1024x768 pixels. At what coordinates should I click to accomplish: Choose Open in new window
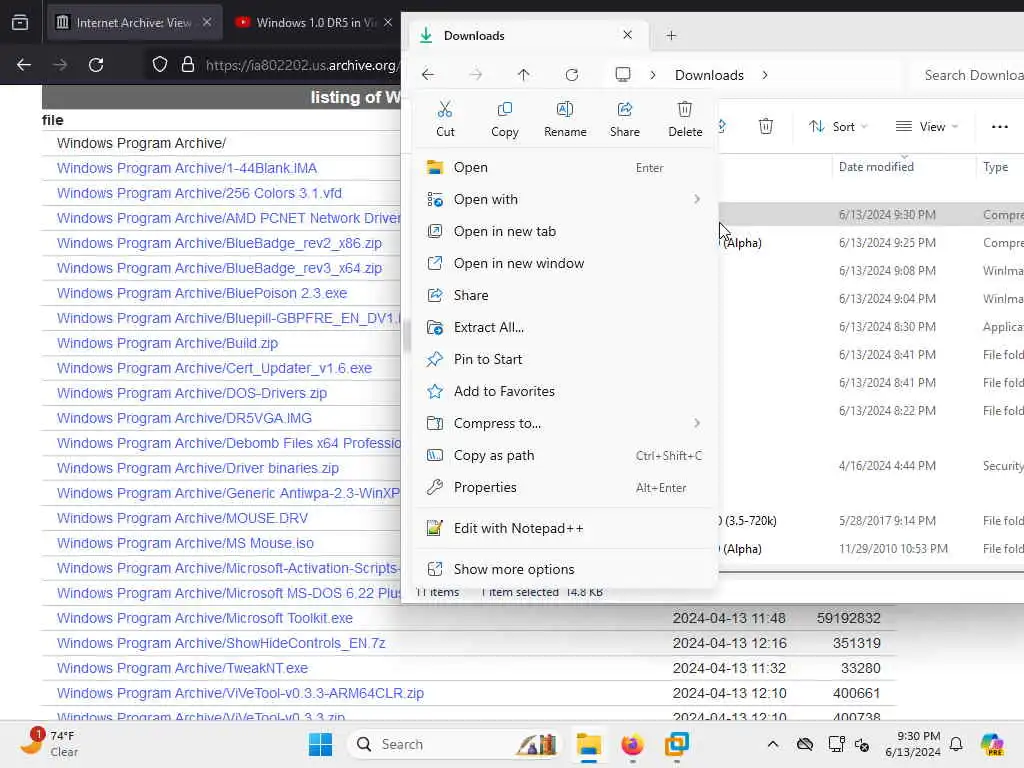pyautogui.click(x=566, y=263)
